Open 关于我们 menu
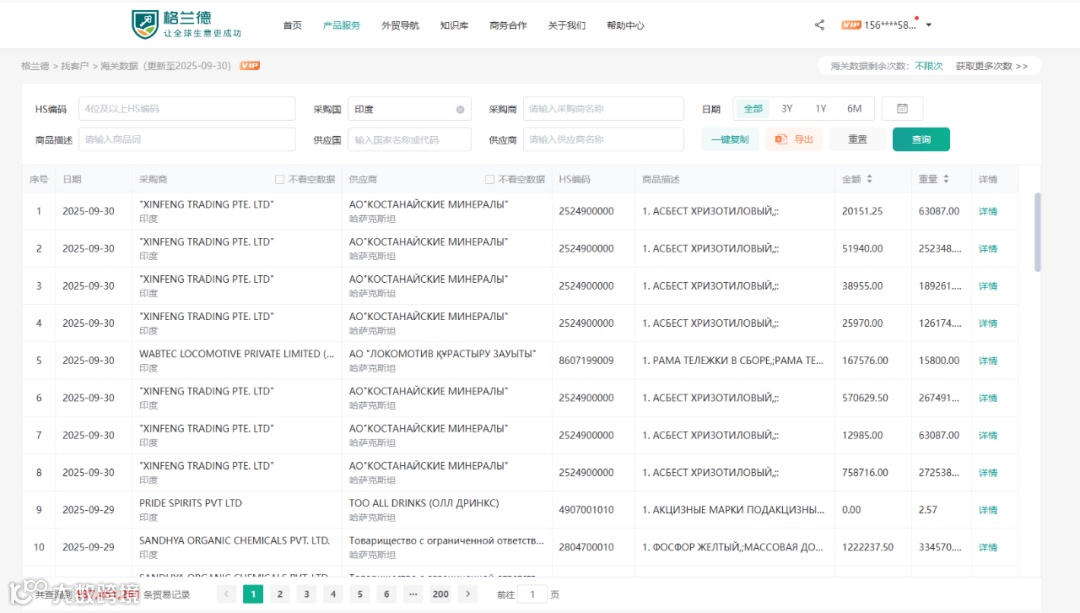Screen dimensions: 1080x613 (566, 25)
